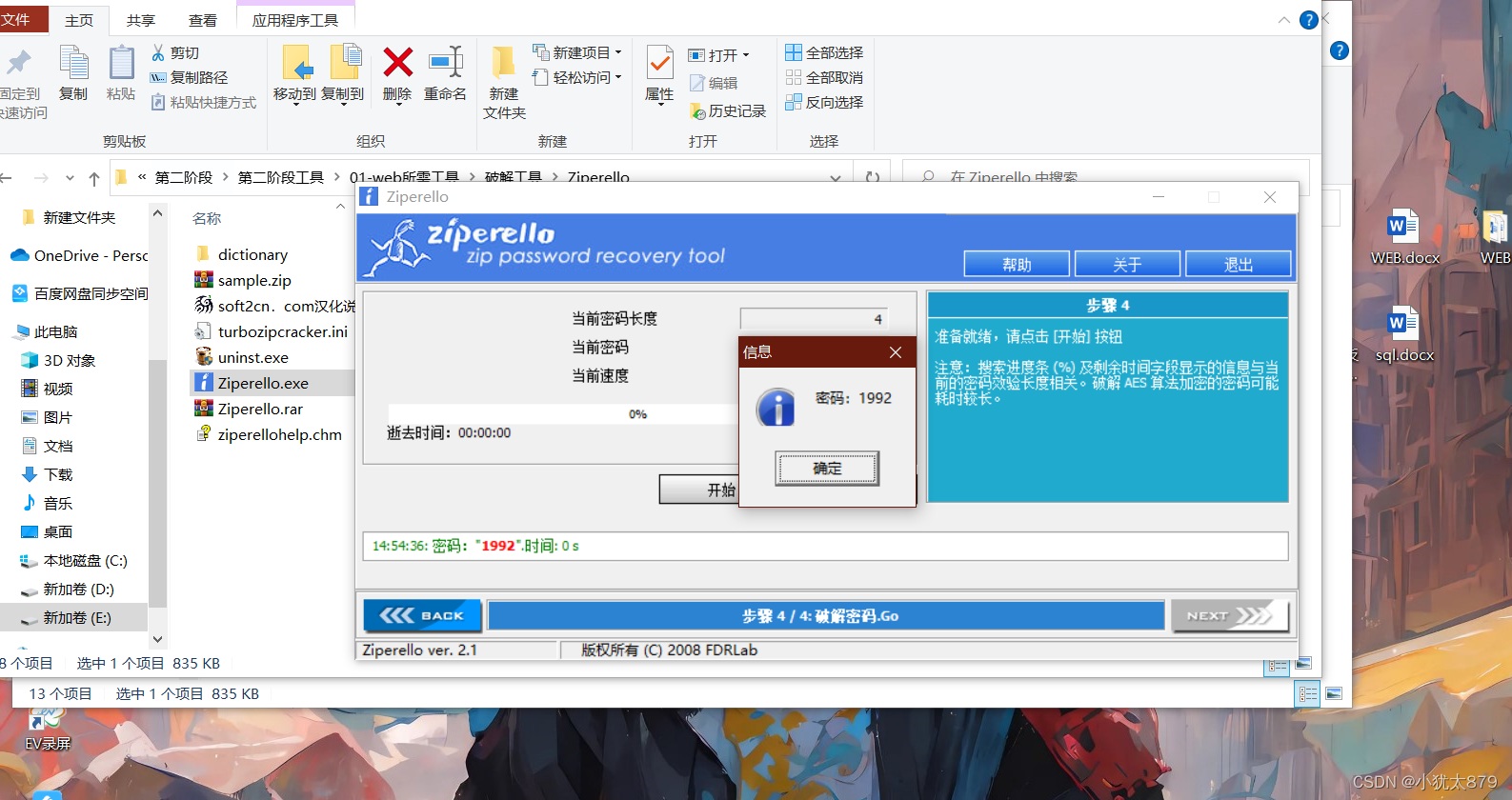Click the Ziperello BACK button

[422, 615]
